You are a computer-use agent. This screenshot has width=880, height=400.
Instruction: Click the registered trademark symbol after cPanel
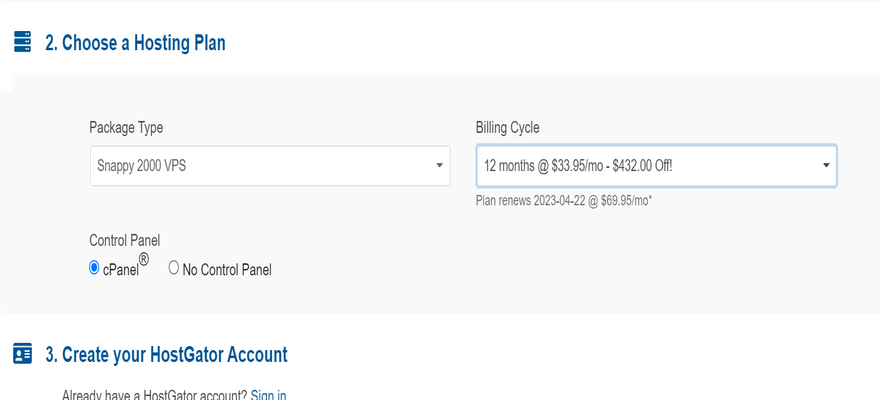143,261
